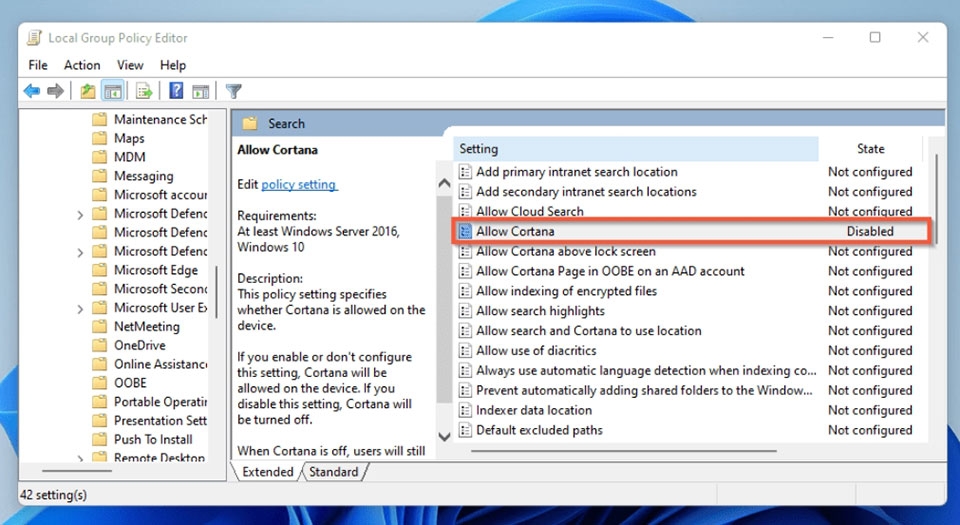Expand the third Microsoft Defender tree node

tap(80, 252)
